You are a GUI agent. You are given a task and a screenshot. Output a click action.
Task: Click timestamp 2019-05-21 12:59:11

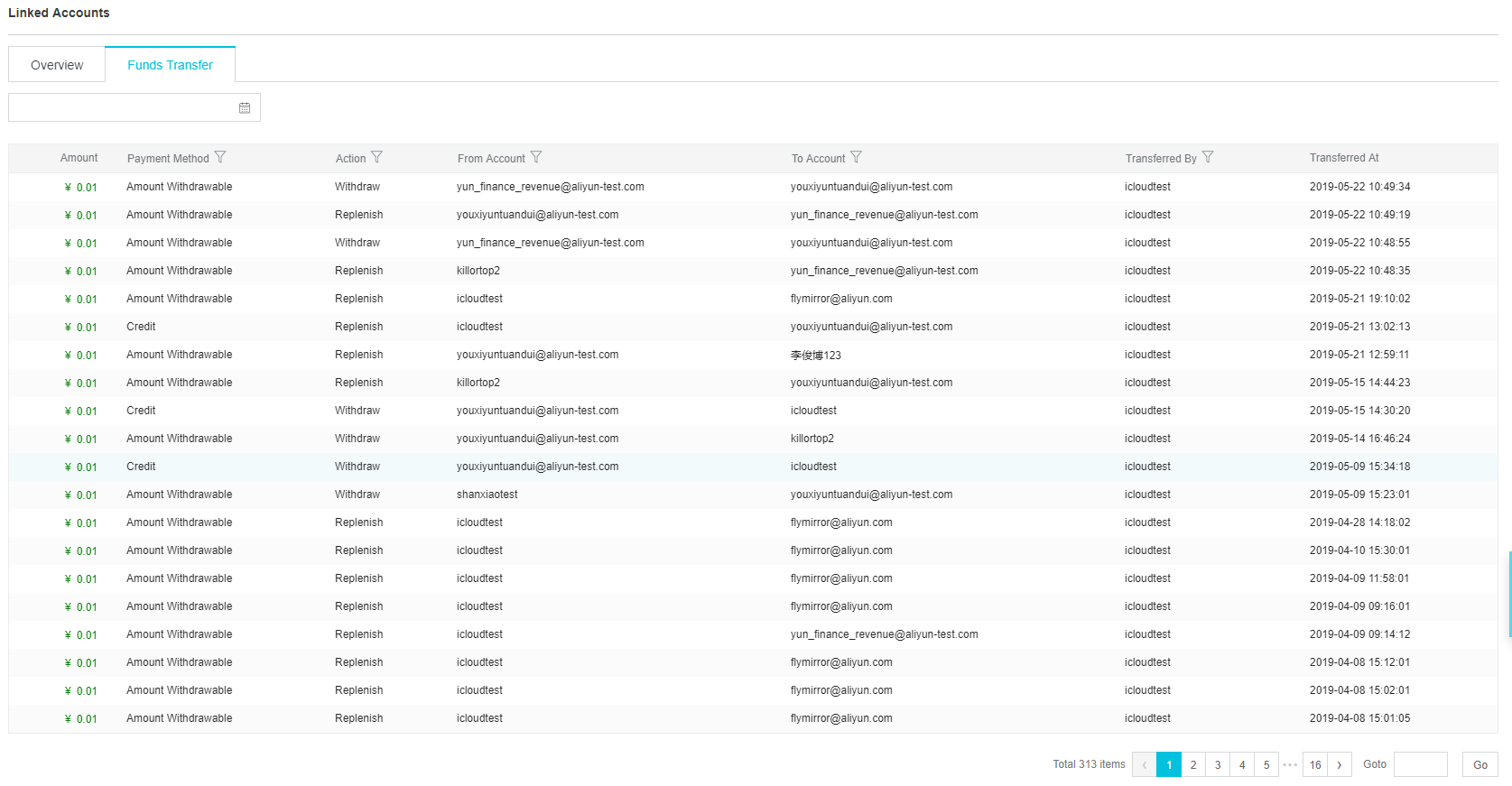click(1359, 355)
